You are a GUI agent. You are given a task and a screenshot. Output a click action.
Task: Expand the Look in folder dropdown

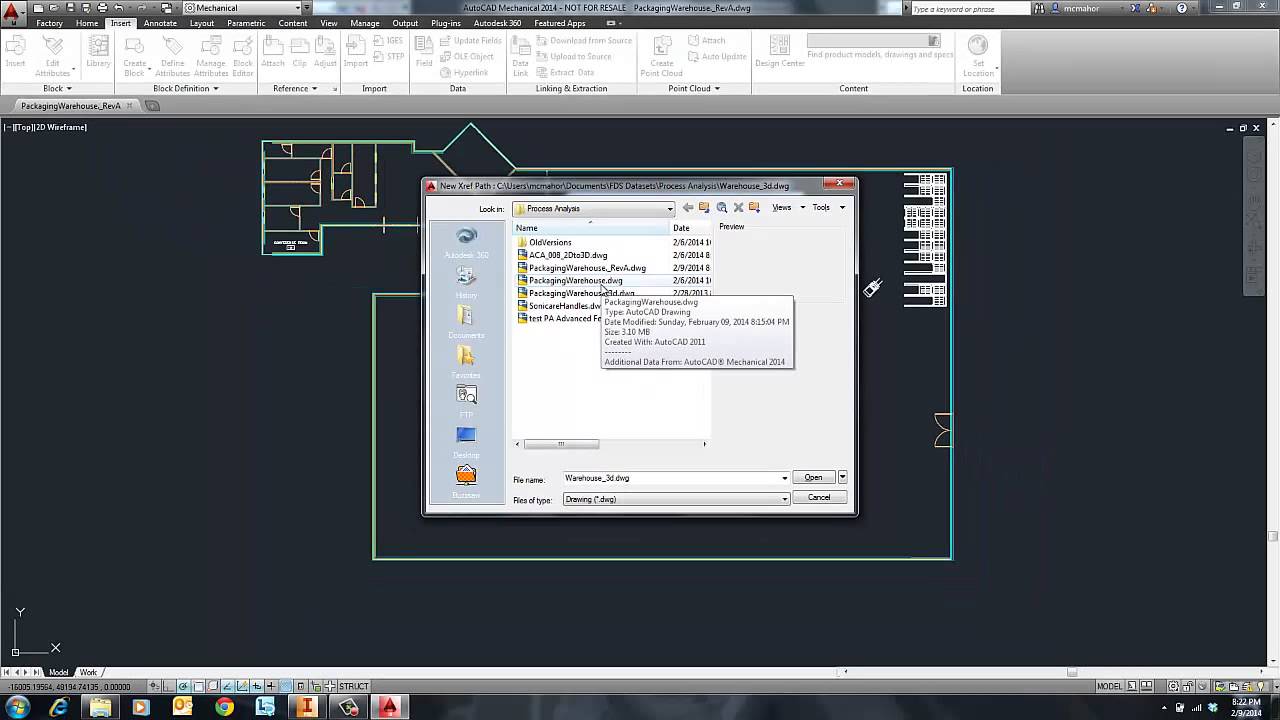click(670, 209)
